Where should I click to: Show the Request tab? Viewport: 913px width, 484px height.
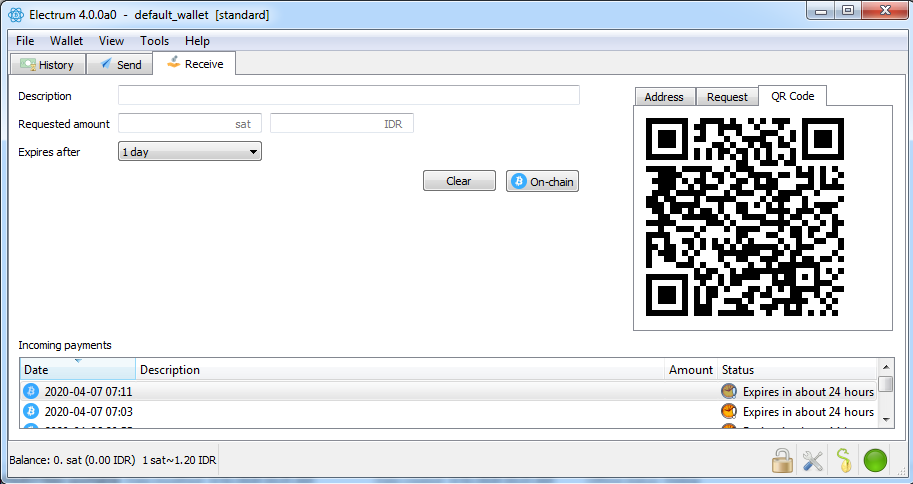(x=727, y=97)
